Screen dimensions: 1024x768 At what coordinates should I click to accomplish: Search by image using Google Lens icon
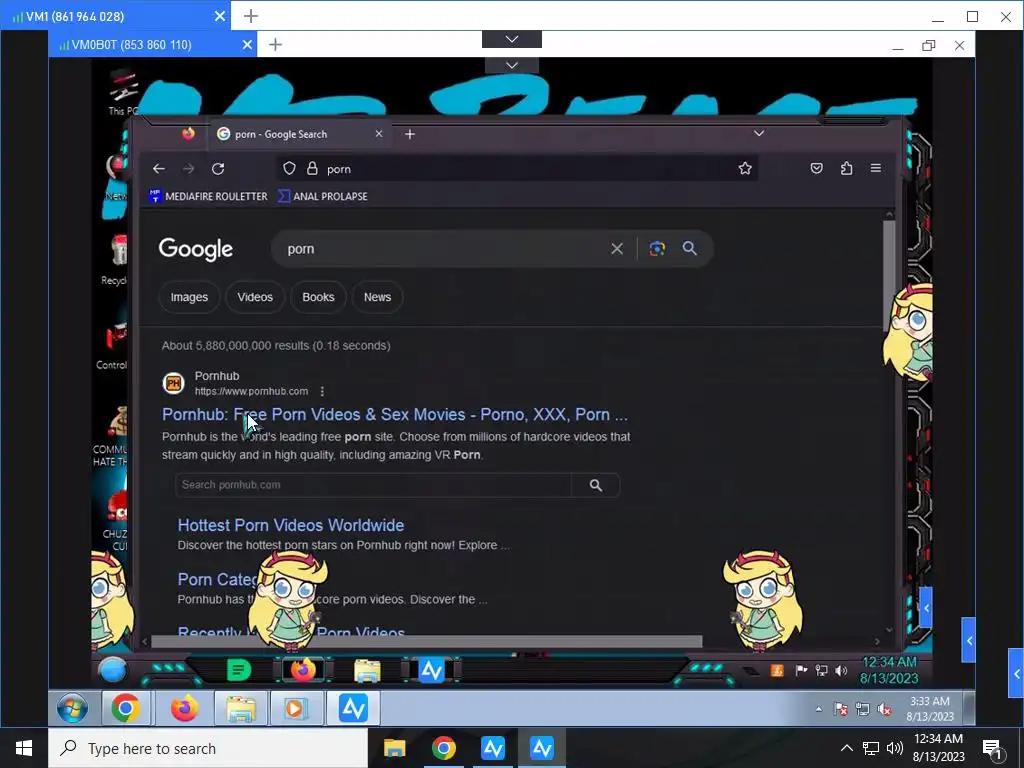pyautogui.click(x=657, y=248)
